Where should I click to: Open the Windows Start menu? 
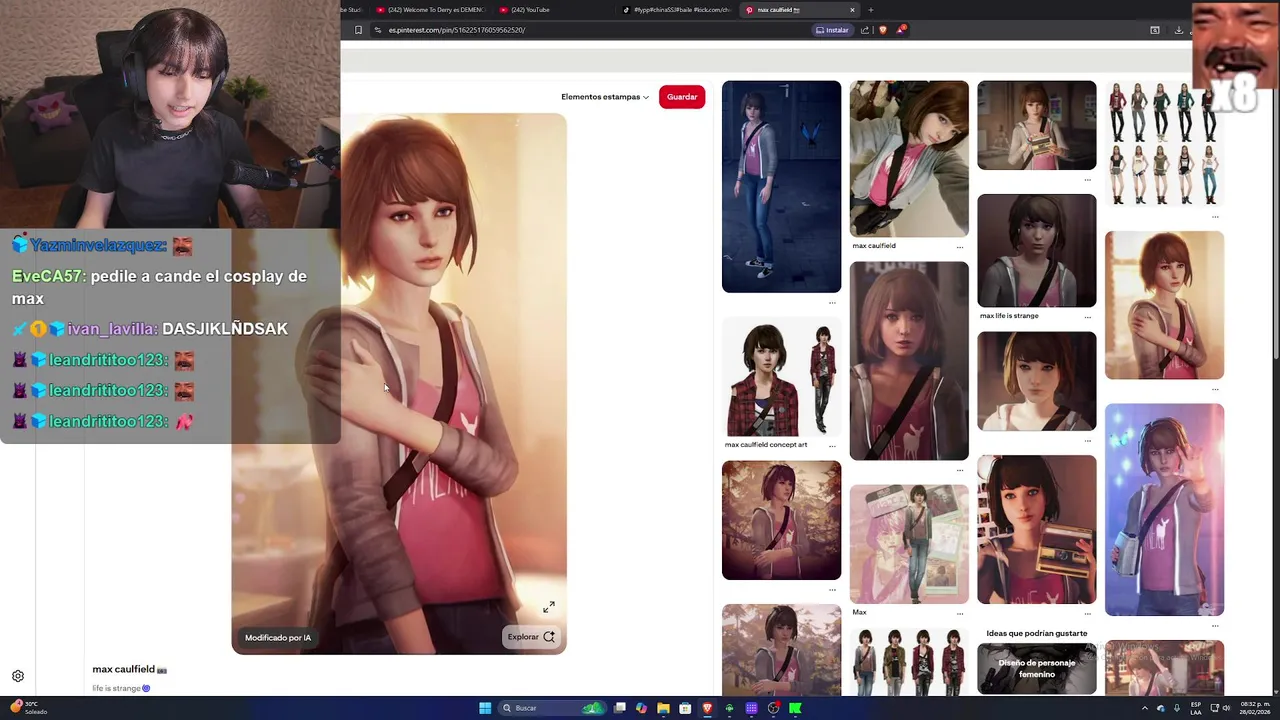(x=485, y=708)
